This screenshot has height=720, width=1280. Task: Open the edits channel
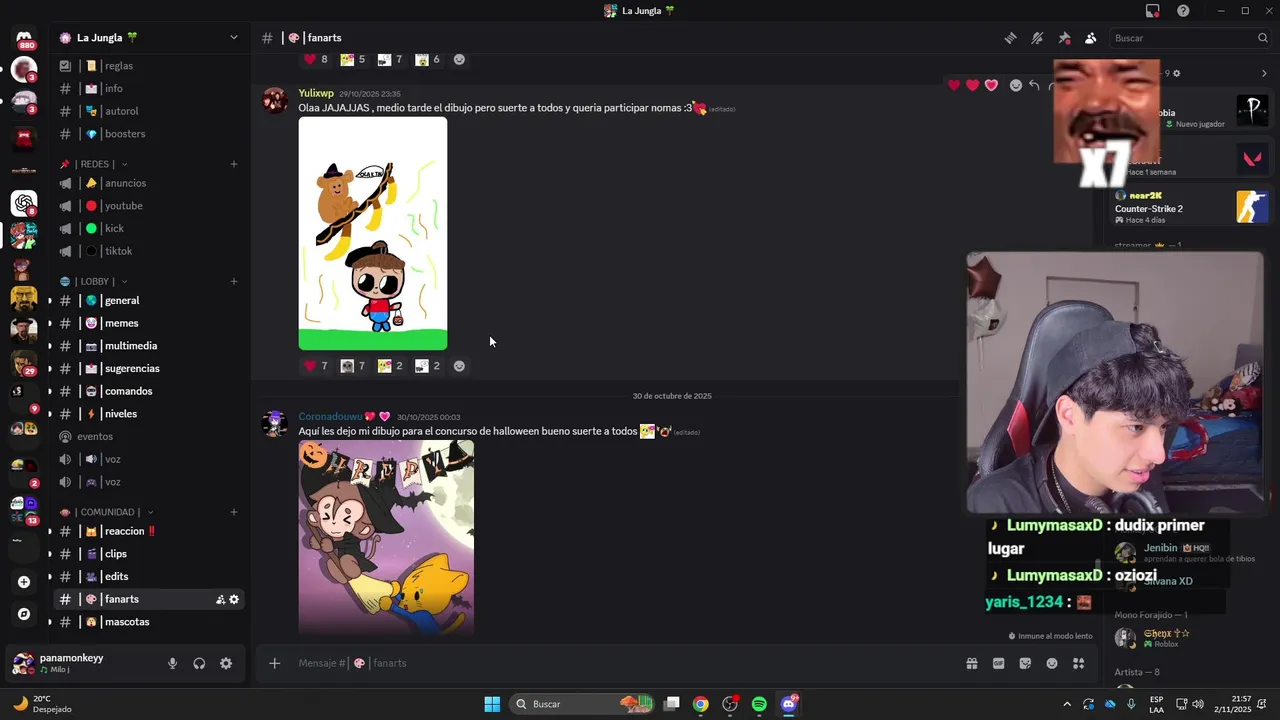pos(149,576)
